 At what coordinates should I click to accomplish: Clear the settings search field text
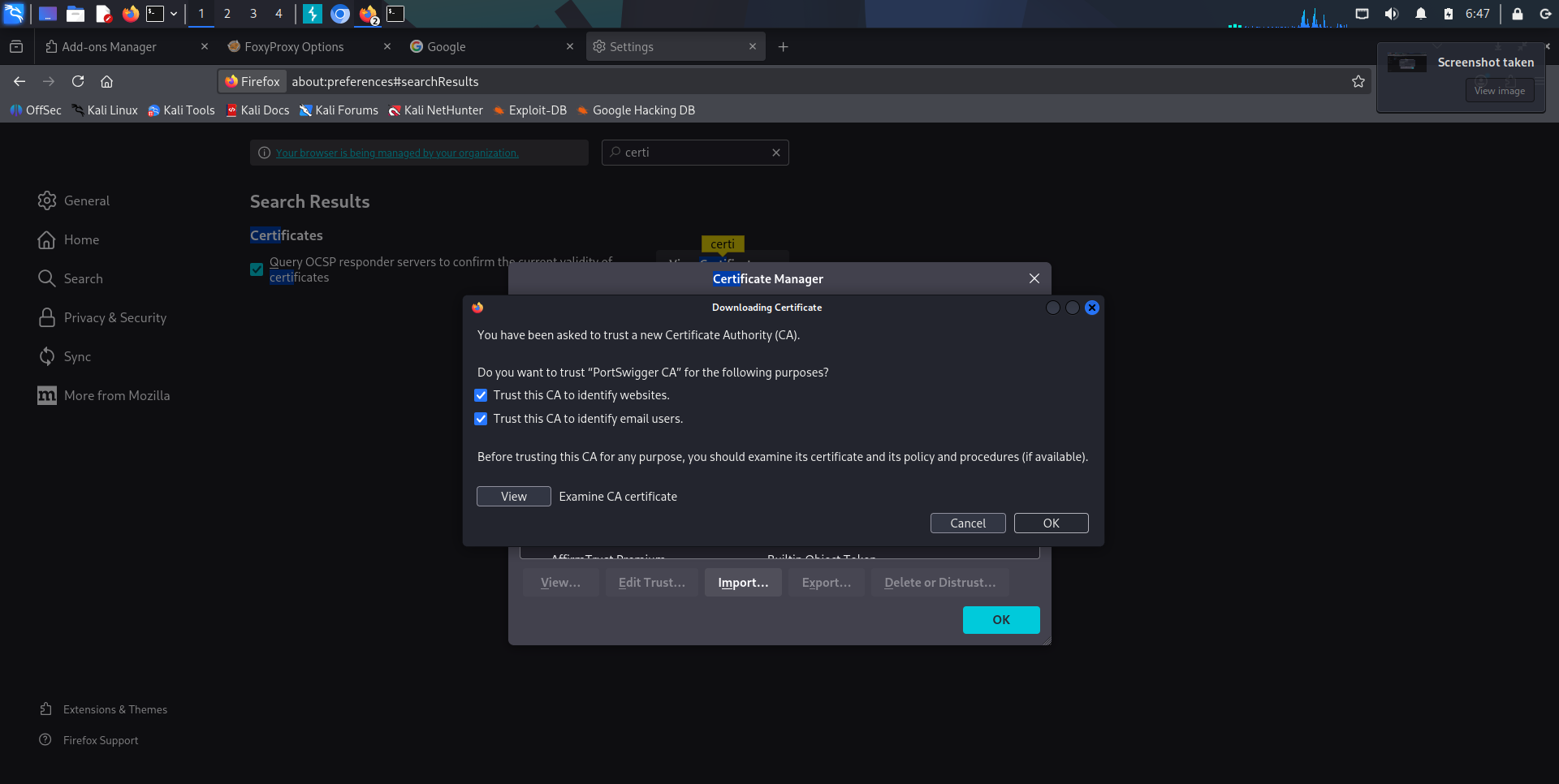pyautogui.click(x=776, y=153)
